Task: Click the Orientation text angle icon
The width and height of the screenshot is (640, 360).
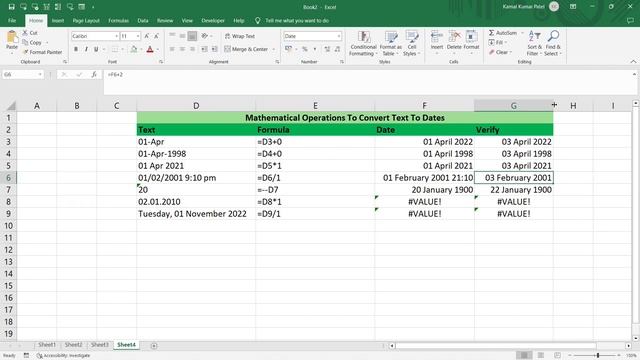Action: click(204, 36)
